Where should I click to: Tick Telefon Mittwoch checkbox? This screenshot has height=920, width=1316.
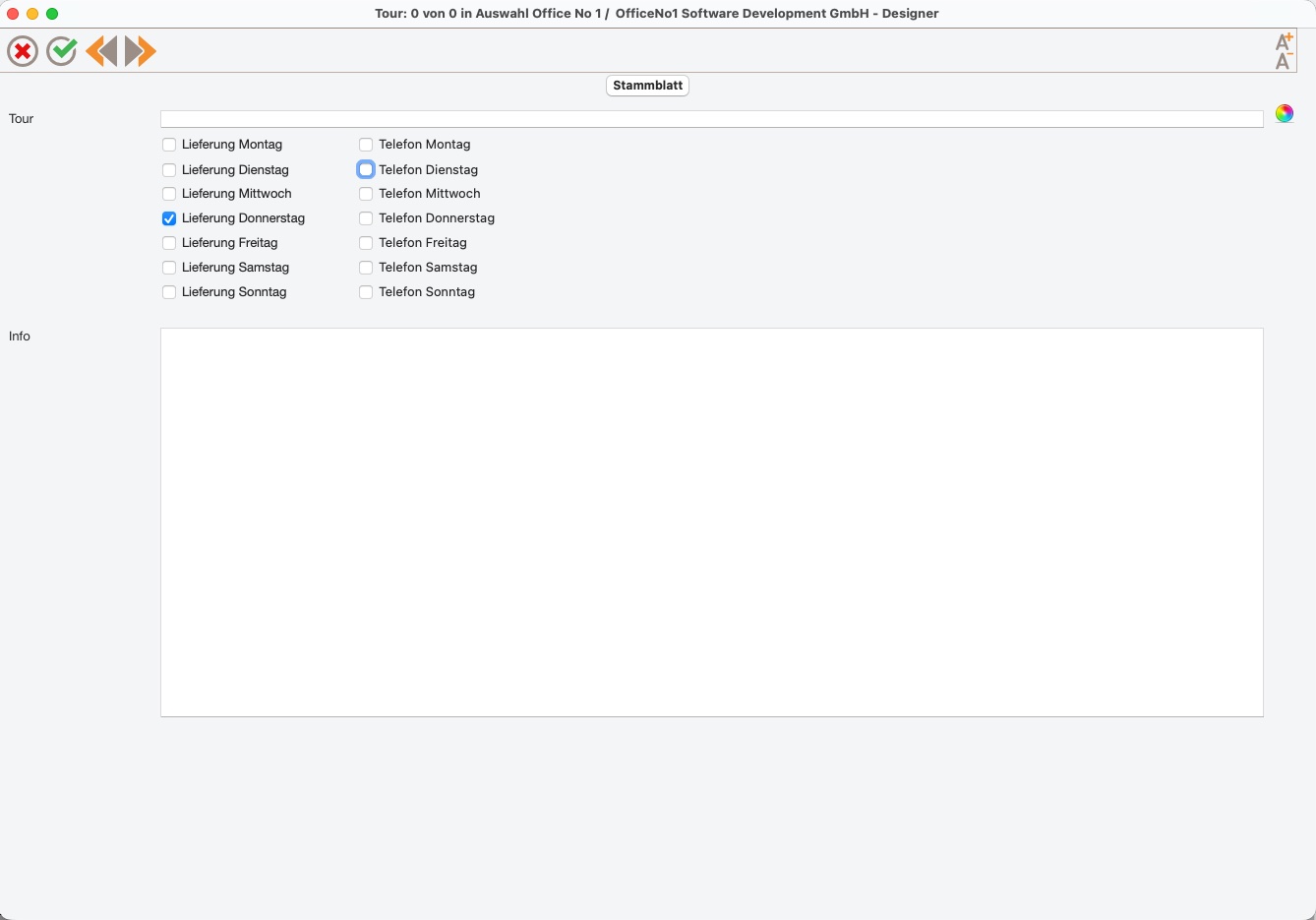(366, 194)
